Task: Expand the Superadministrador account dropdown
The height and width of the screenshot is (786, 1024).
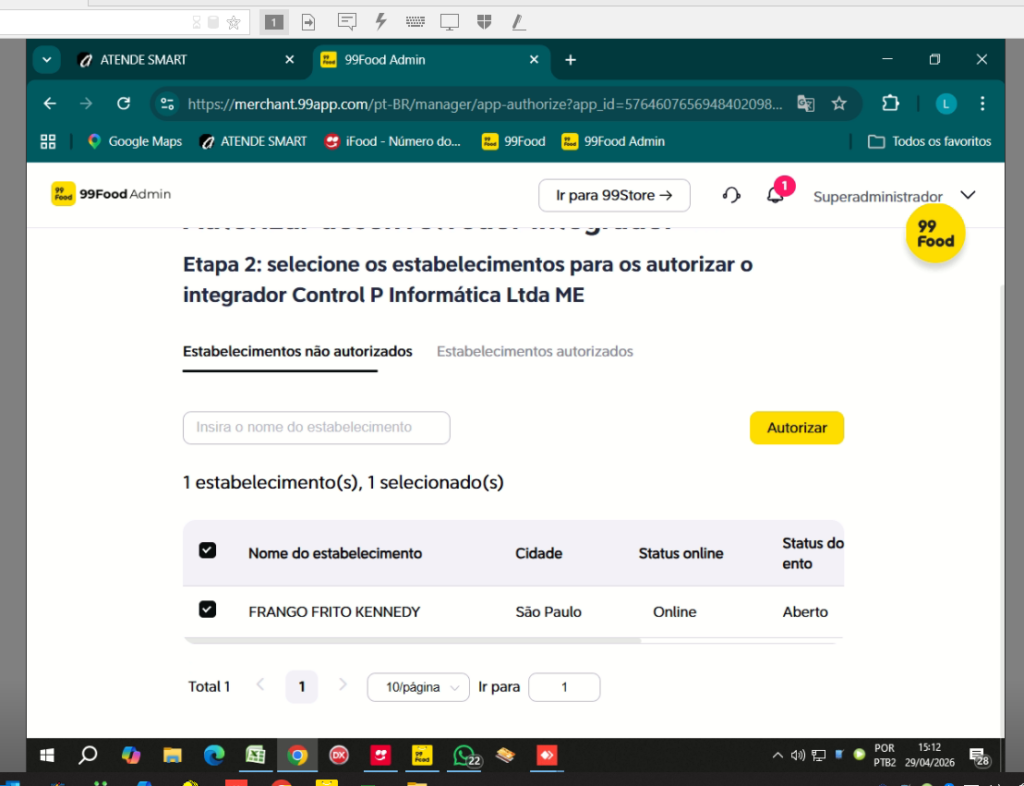Action: 968,195
